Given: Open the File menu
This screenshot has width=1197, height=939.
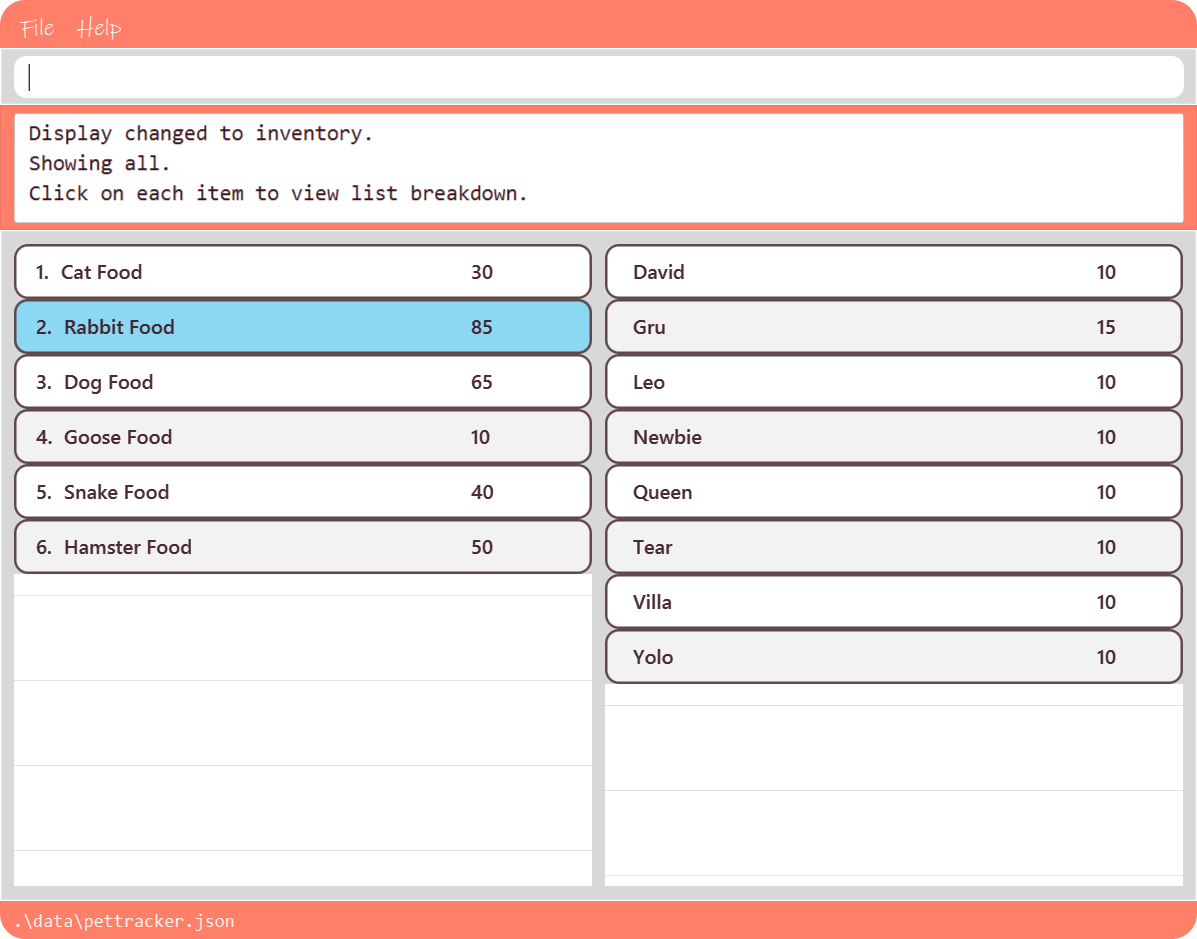Looking at the screenshot, I should click(x=37, y=27).
